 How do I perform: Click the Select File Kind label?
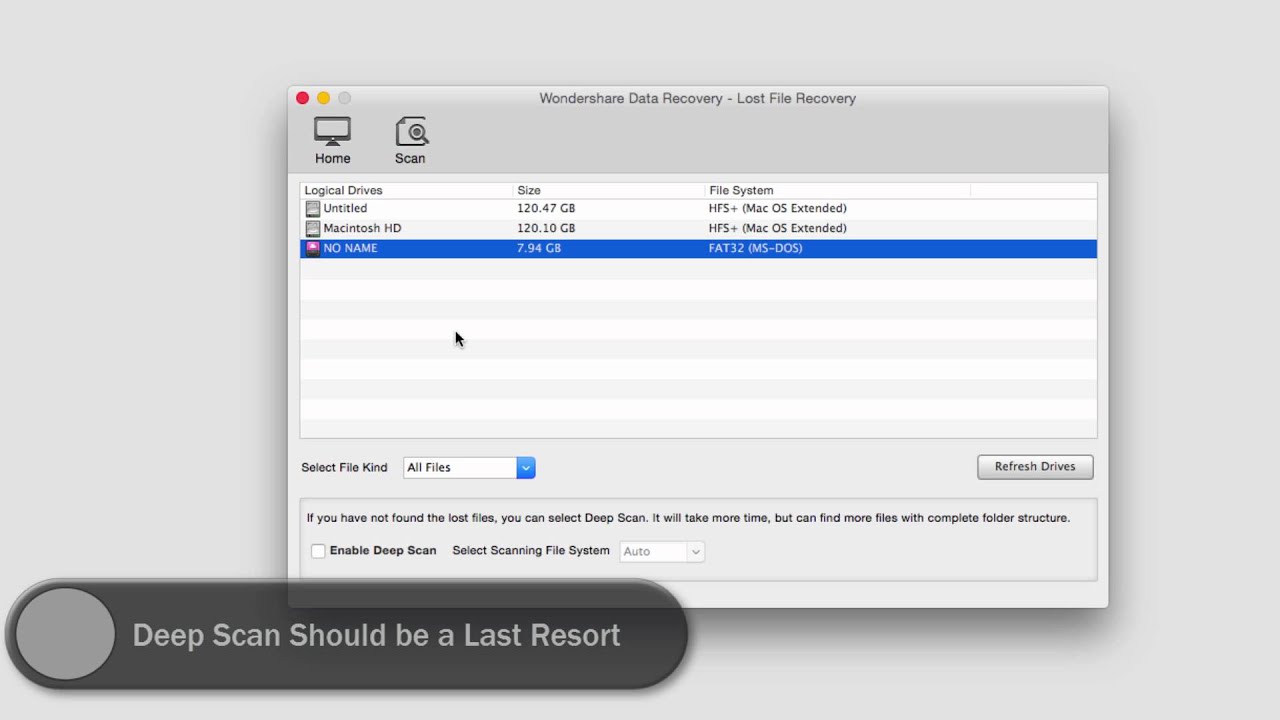tap(344, 467)
